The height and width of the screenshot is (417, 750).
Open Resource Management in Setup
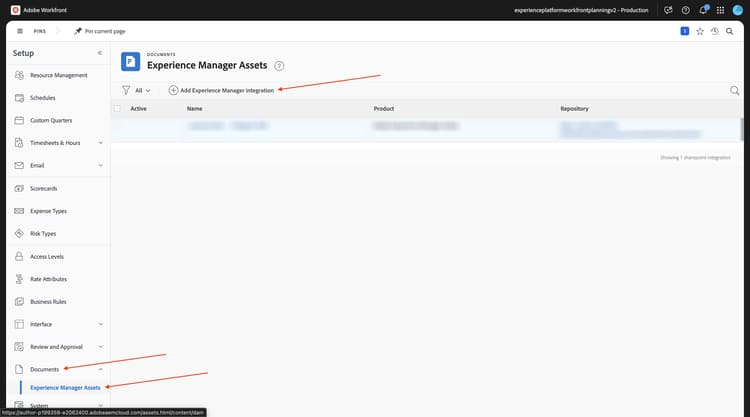click(58, 75)
